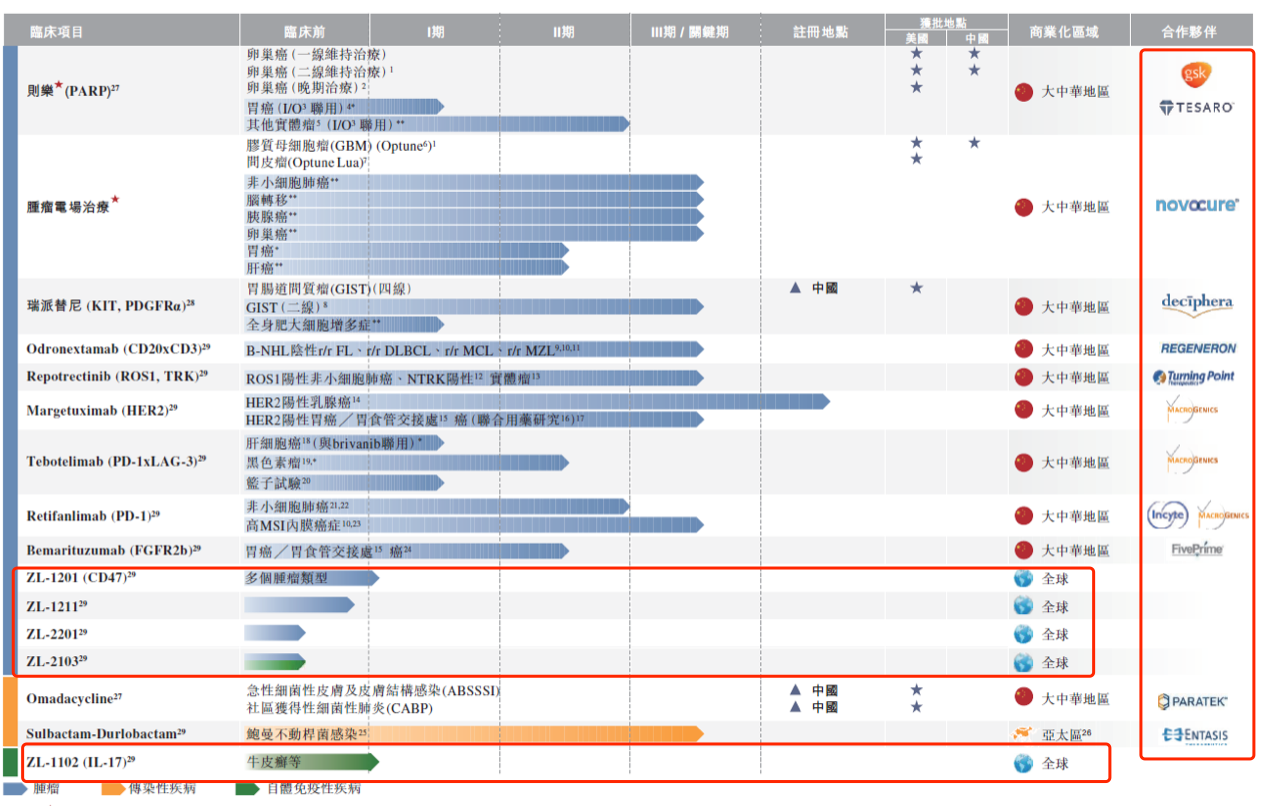The height and width of the screenshot is (806, 1265).
Task: Select the novocure logo
Action: (x=1197, y=205)
